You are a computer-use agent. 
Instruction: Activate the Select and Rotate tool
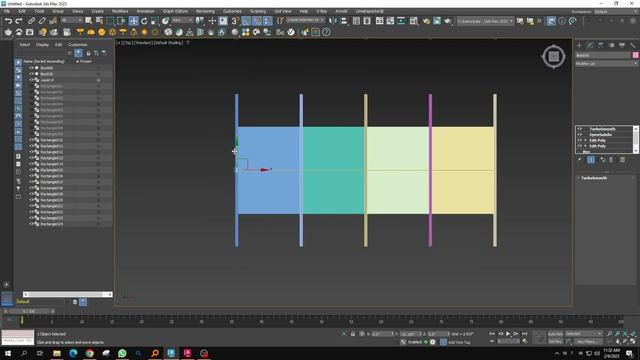click(x=144, y=21)
